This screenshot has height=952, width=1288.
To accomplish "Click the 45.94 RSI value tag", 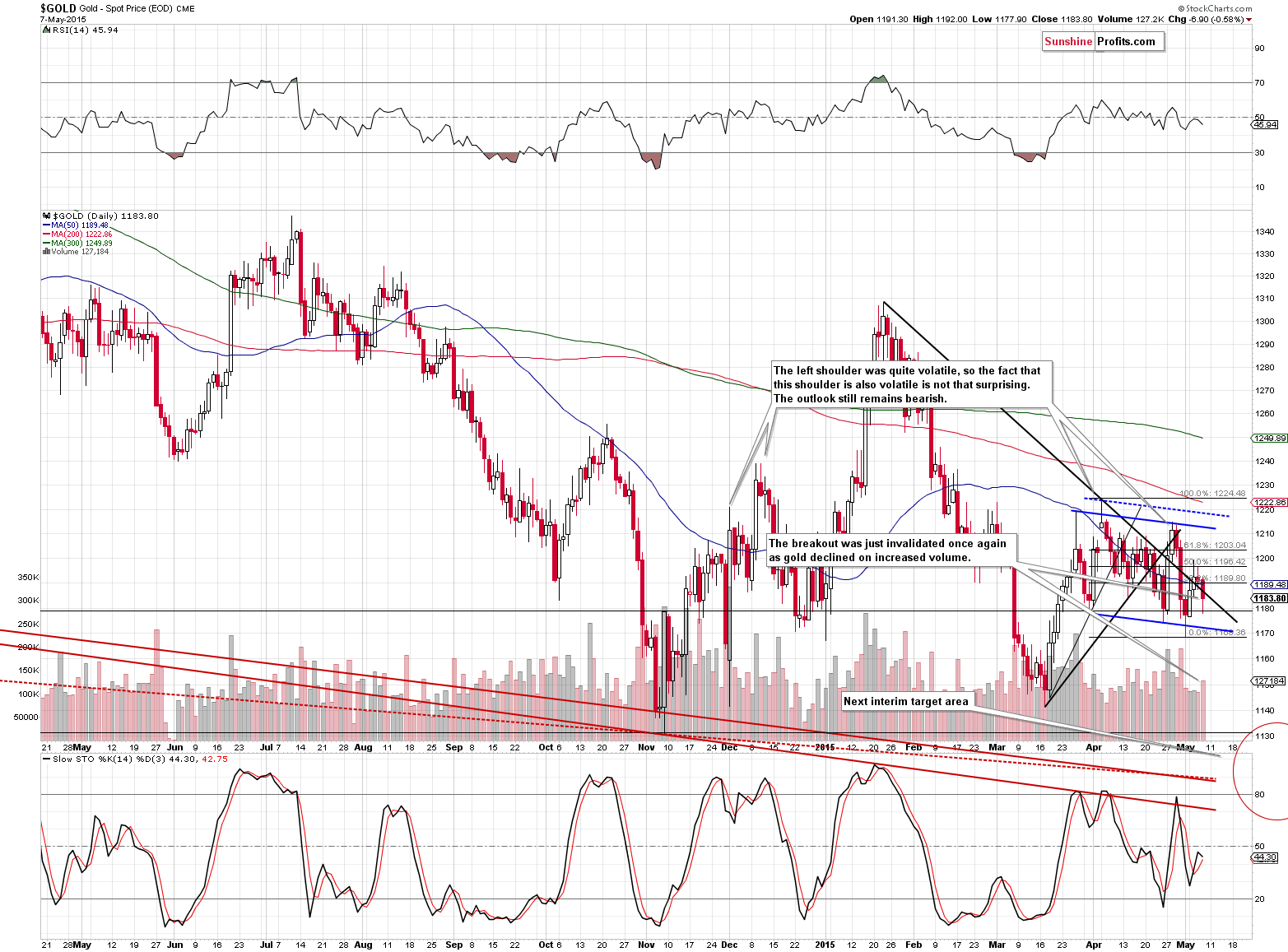I will click(x=1265, y=125).
